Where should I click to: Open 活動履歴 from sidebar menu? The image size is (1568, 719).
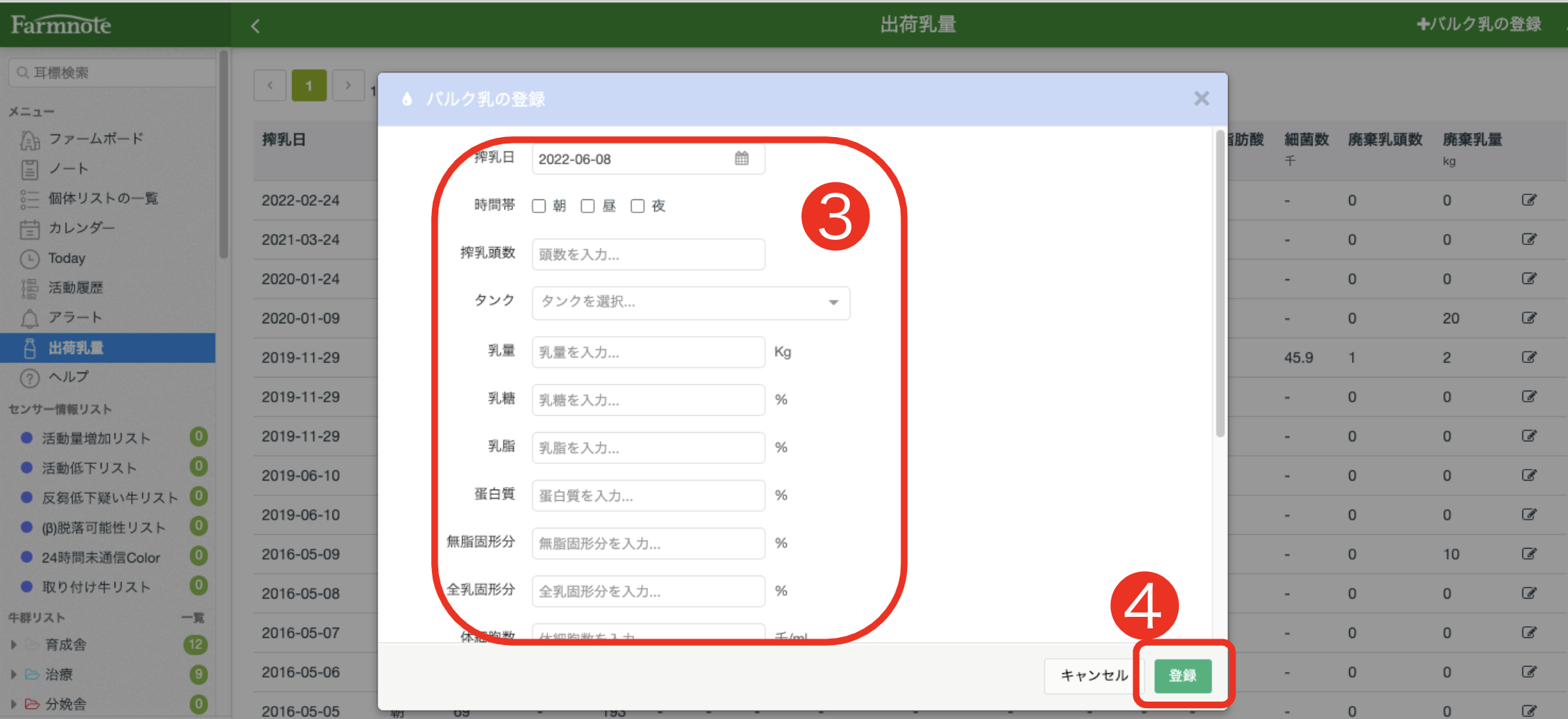tap(75, 288)
